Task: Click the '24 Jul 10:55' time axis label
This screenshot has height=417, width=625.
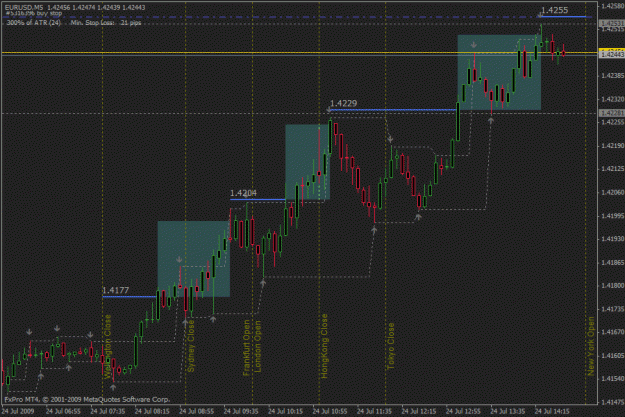Action: point(330,411)
